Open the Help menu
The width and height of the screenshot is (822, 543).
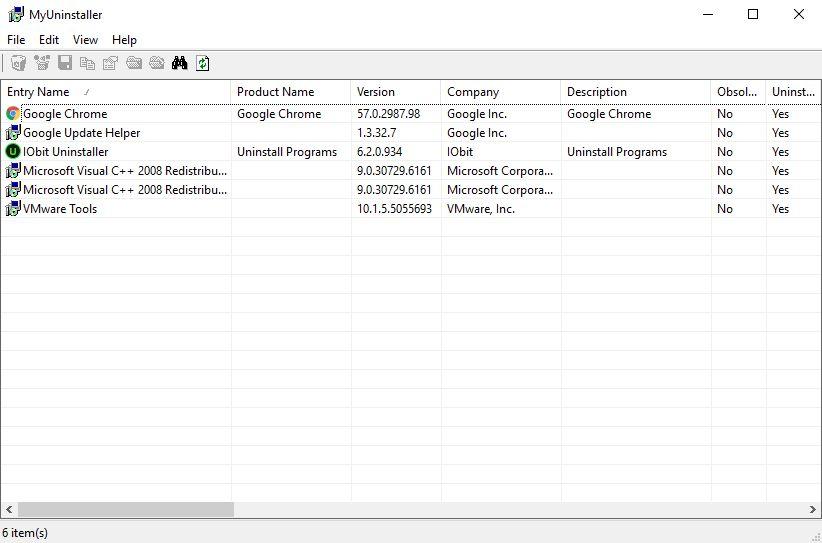124,40
